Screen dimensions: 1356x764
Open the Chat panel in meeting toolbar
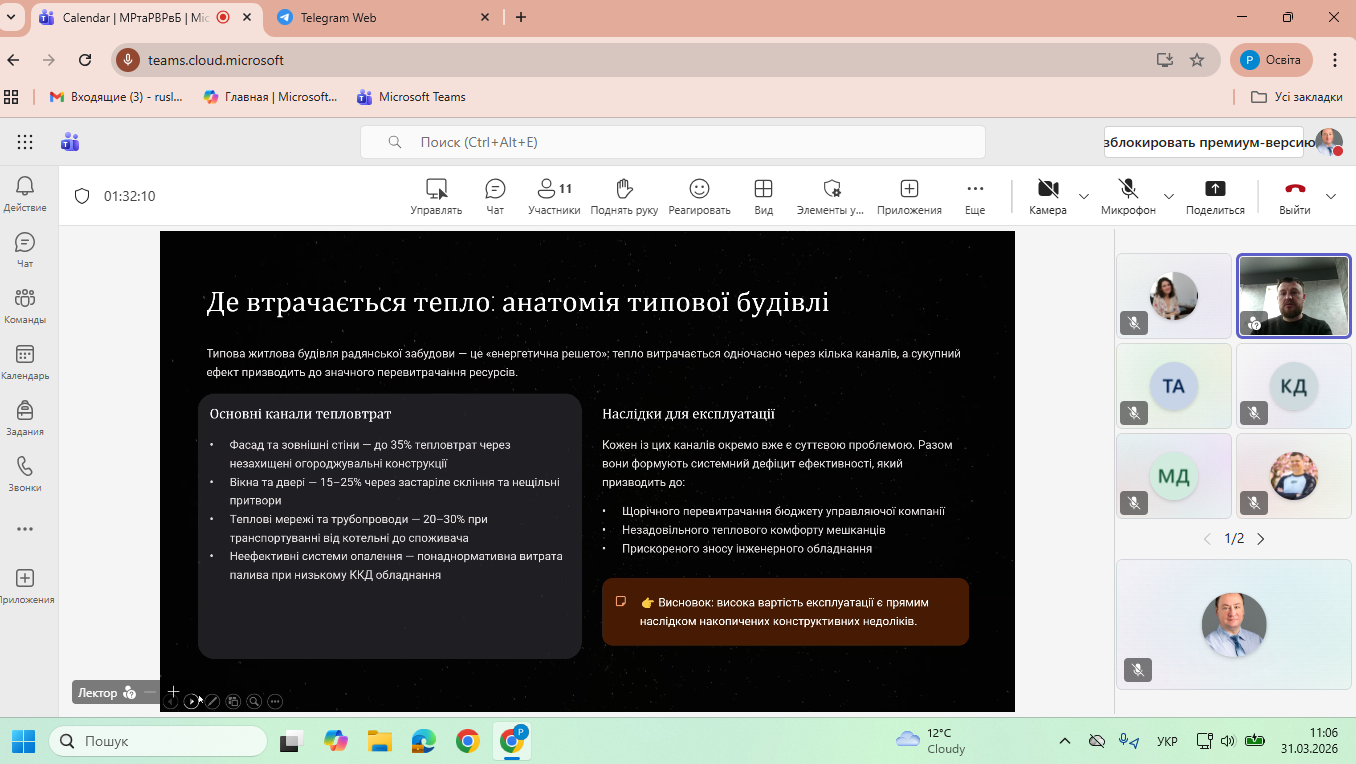(495, 196)
